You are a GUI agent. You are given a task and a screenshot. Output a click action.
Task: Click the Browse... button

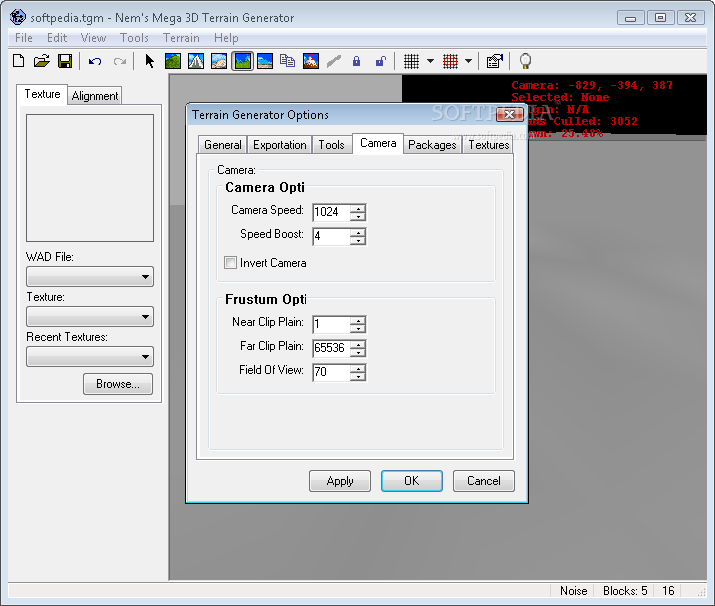[x=118, y=384]
